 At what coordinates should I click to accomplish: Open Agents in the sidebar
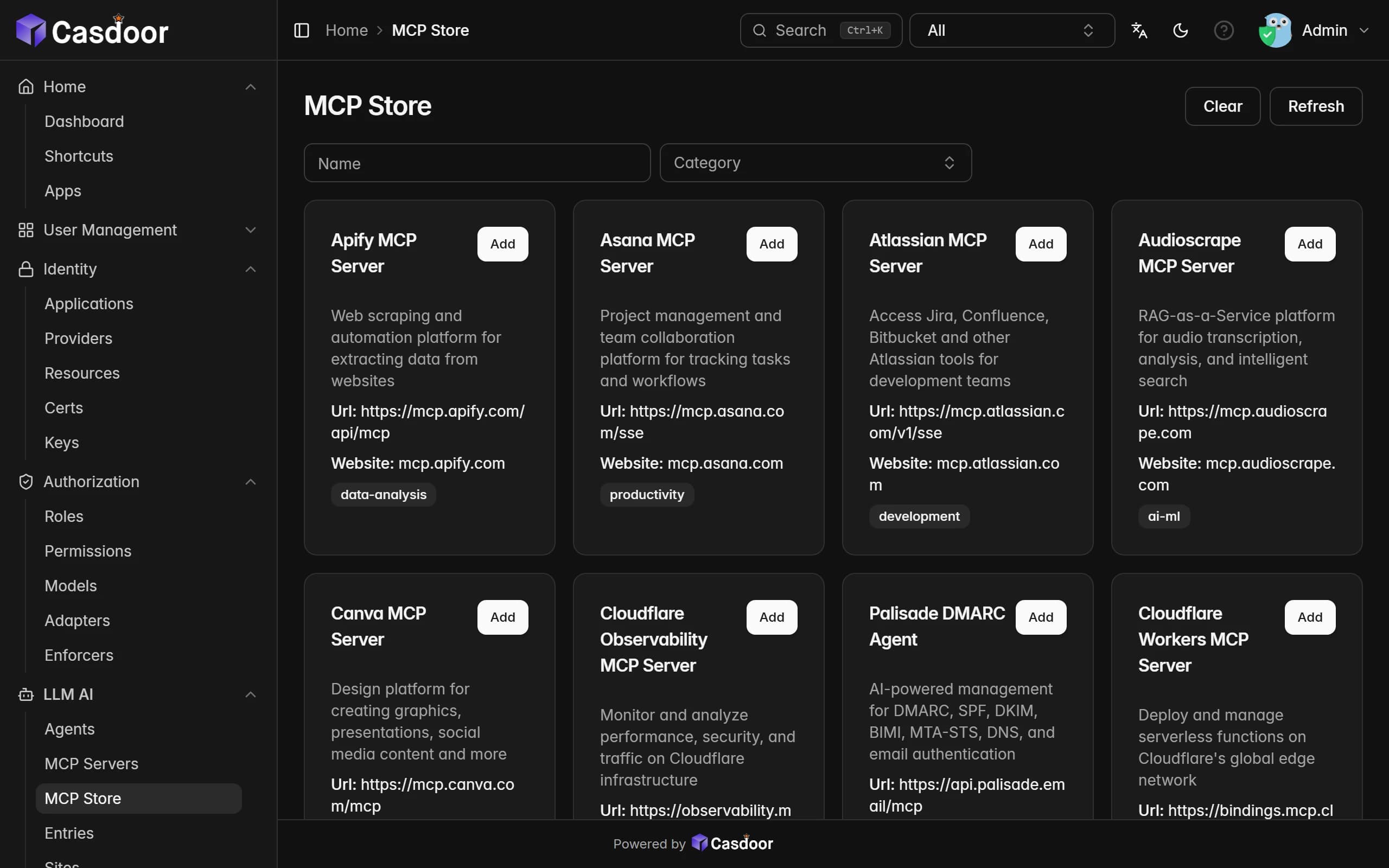coord(69,729)
